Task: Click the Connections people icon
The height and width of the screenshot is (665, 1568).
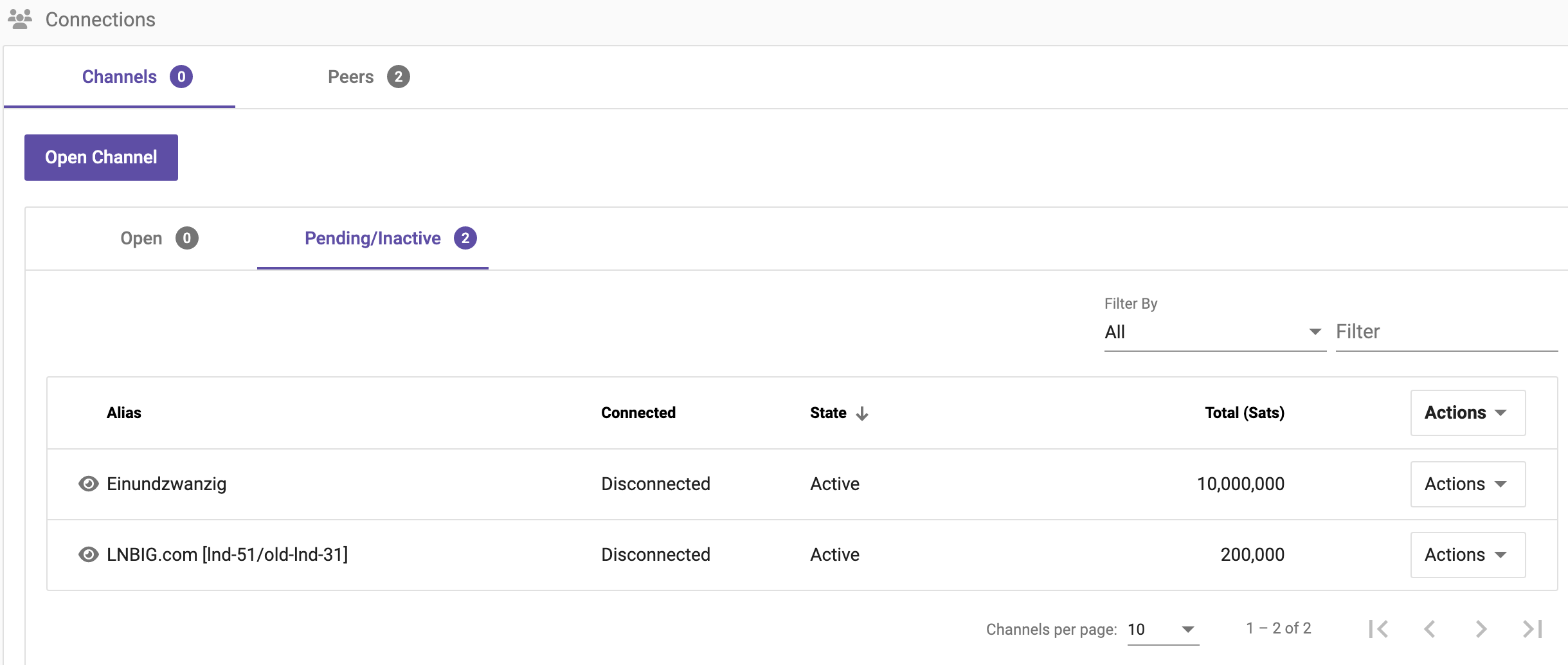Action: click(x=20, y=19)
